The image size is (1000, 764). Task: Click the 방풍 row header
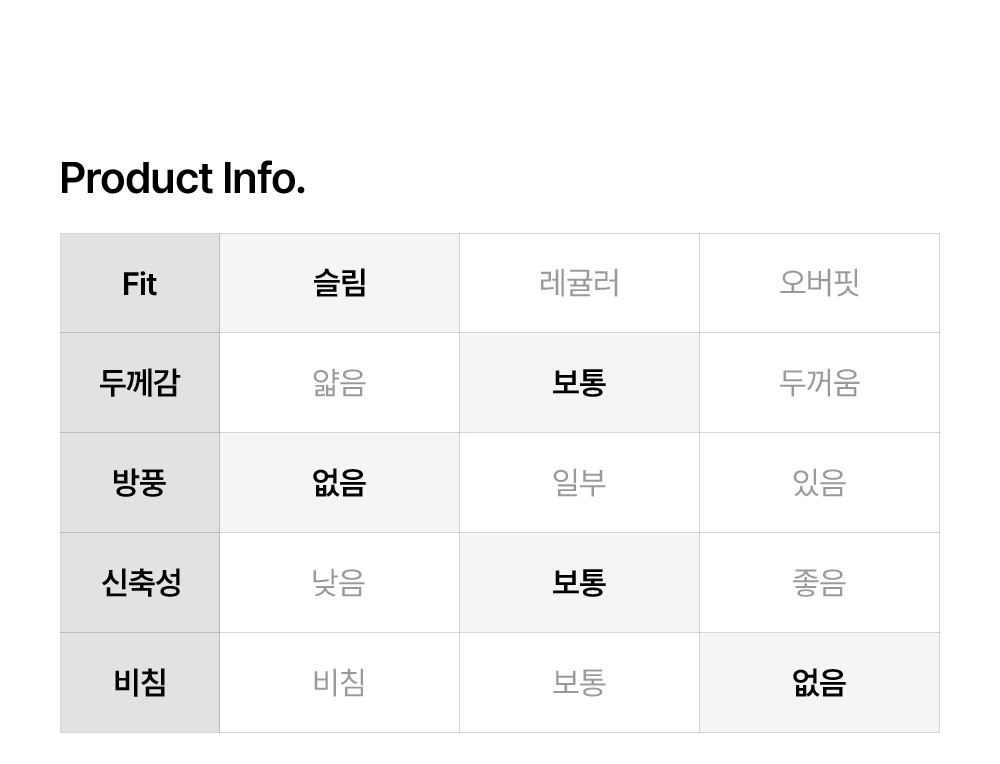(x=140, y=483)
